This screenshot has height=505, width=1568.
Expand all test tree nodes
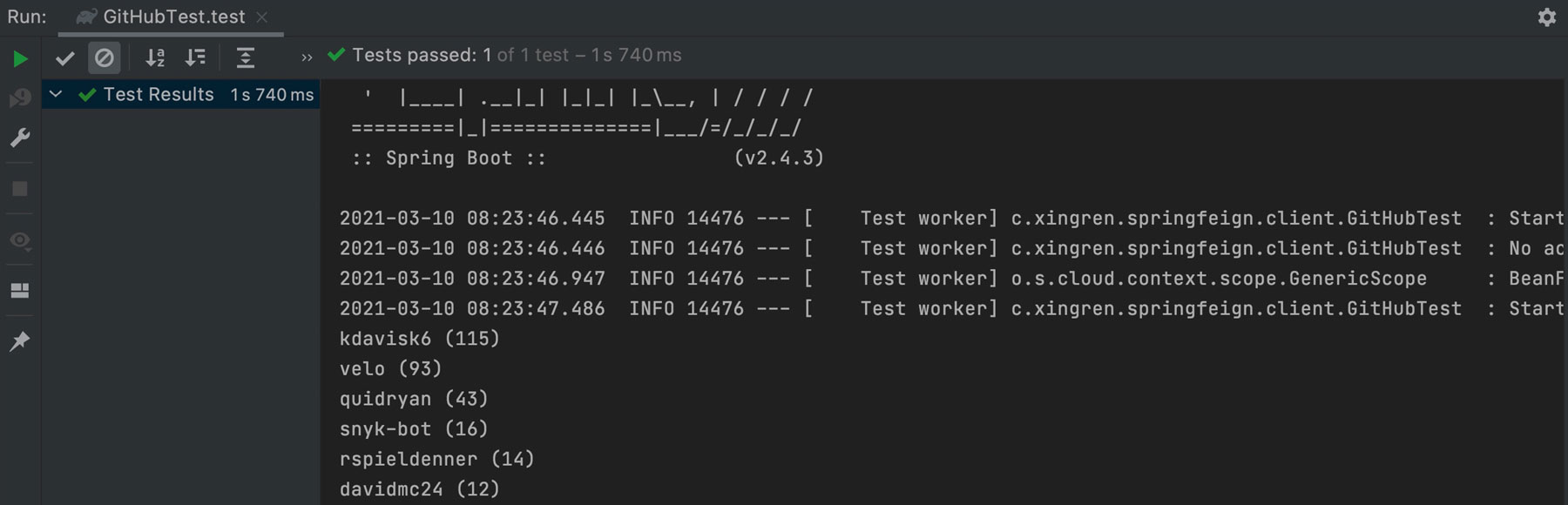click(x=246, y=58)
